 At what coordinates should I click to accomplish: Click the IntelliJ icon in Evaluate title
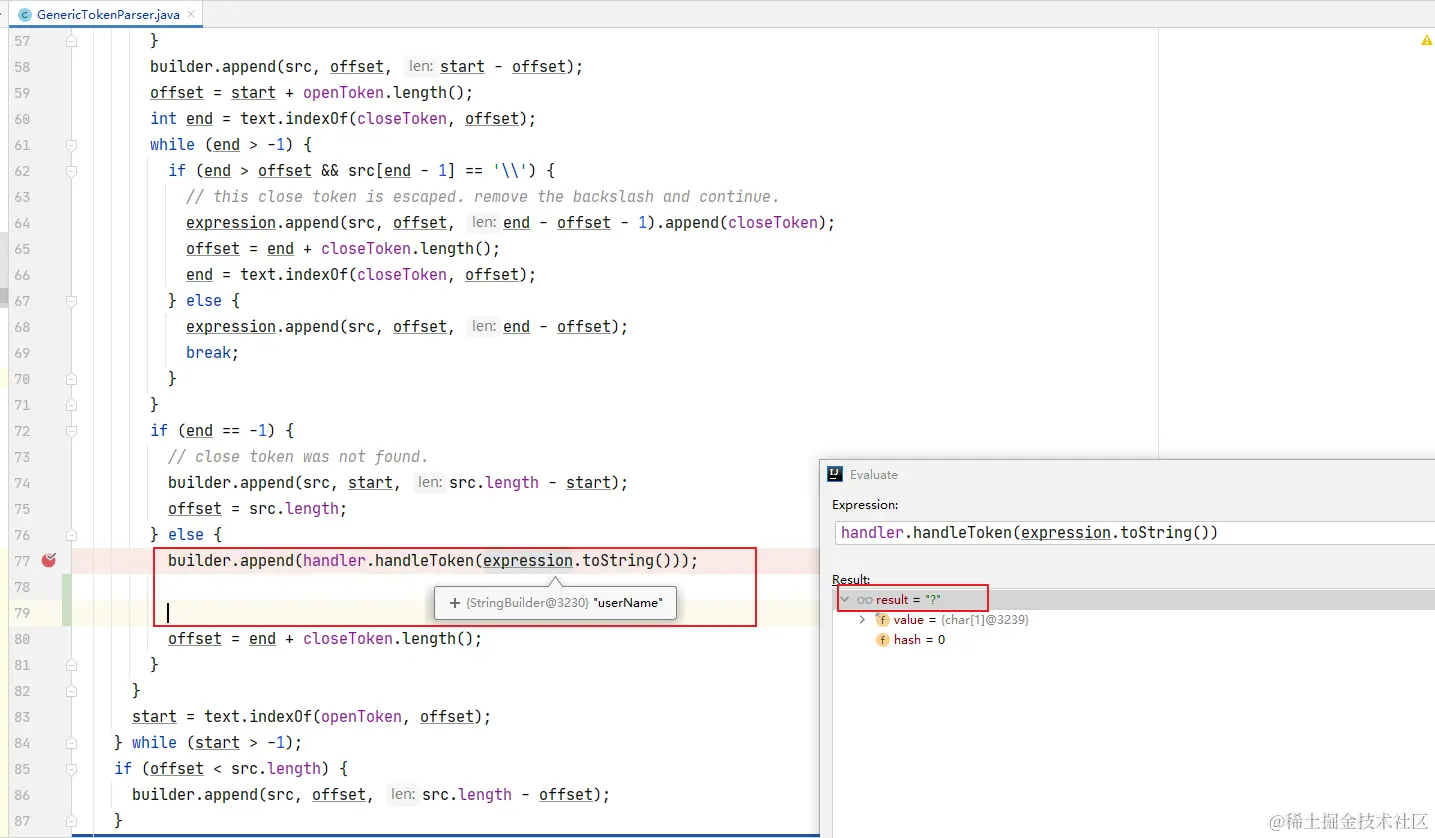point(835,475)
